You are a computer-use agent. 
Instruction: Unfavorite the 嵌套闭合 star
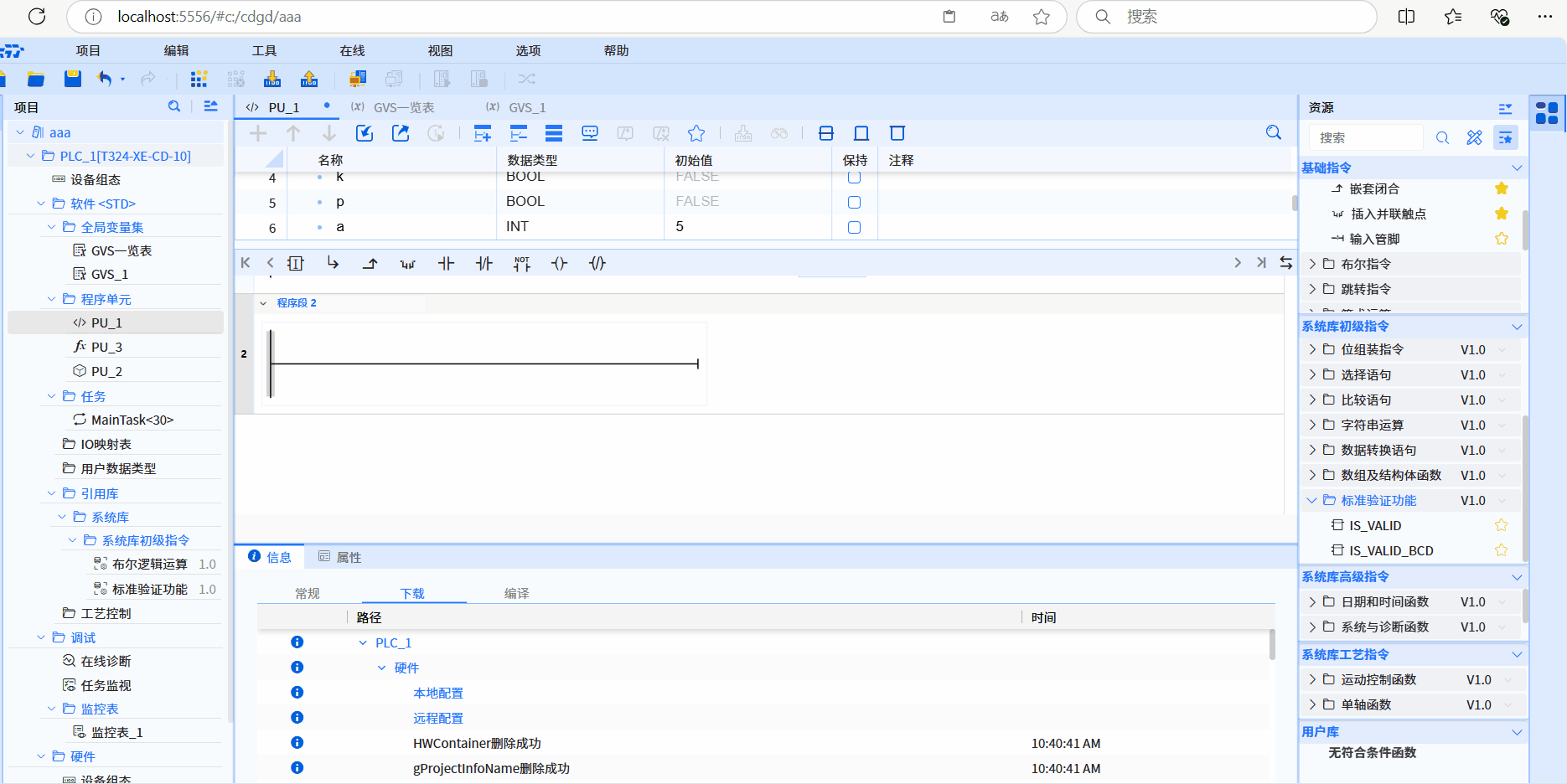(1501, 188)
